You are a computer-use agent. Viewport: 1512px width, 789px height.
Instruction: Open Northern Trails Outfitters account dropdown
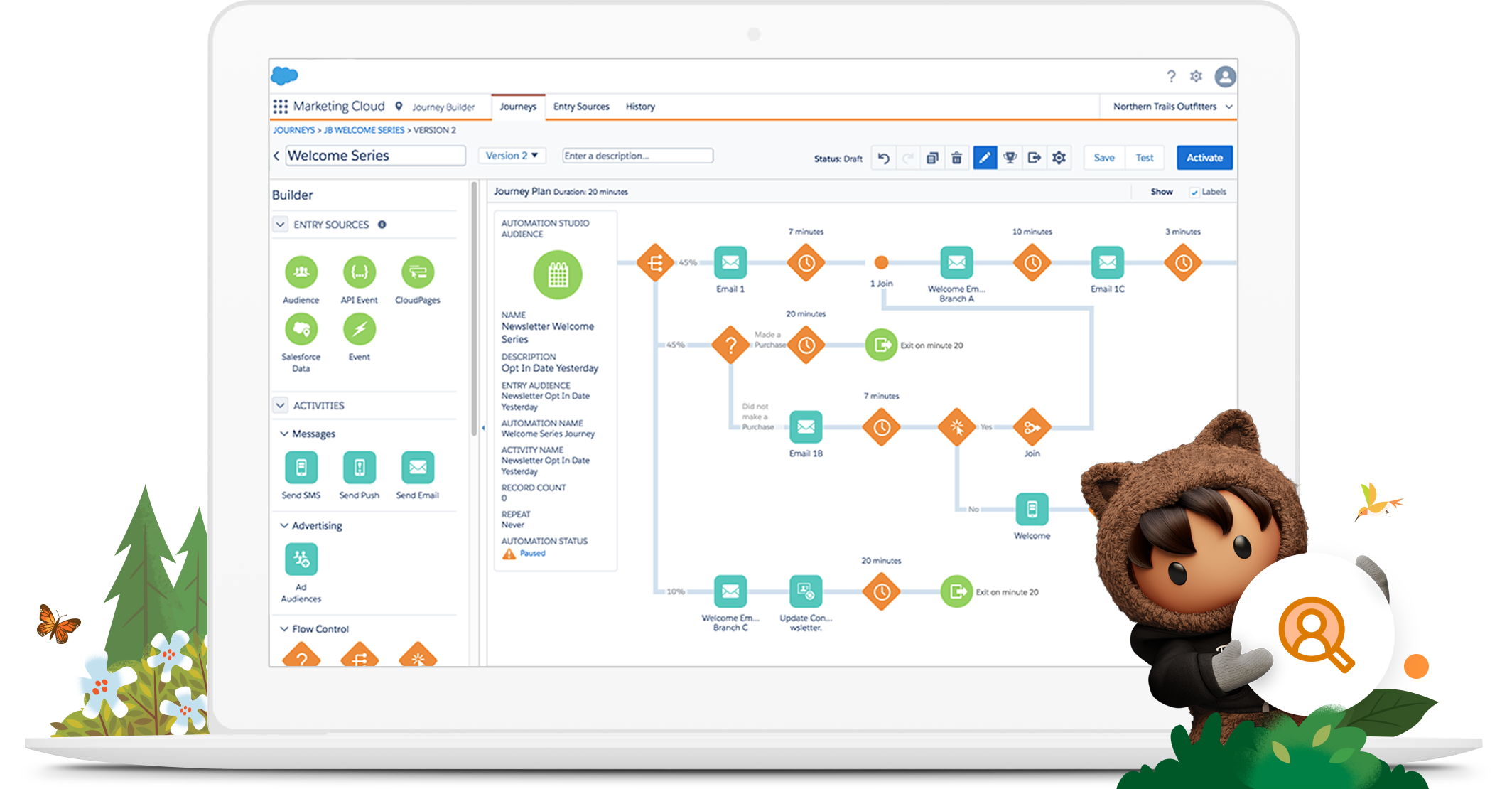[x=1172, y=107]
